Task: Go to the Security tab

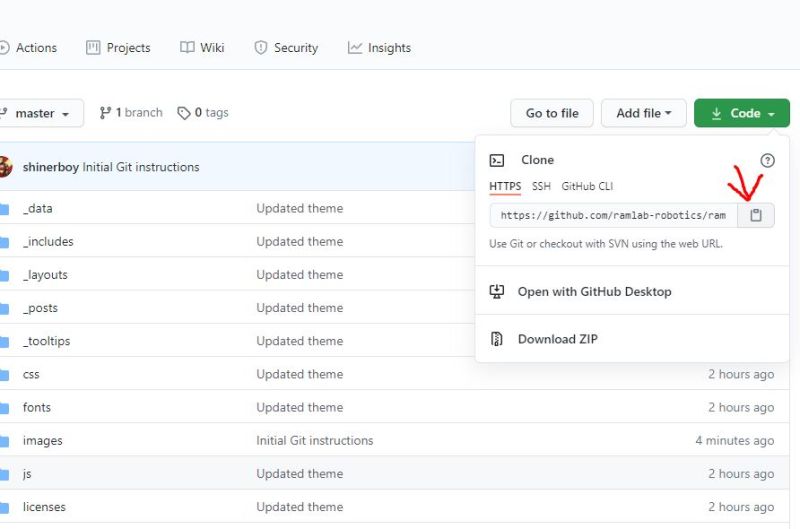Action: point(286,48)
